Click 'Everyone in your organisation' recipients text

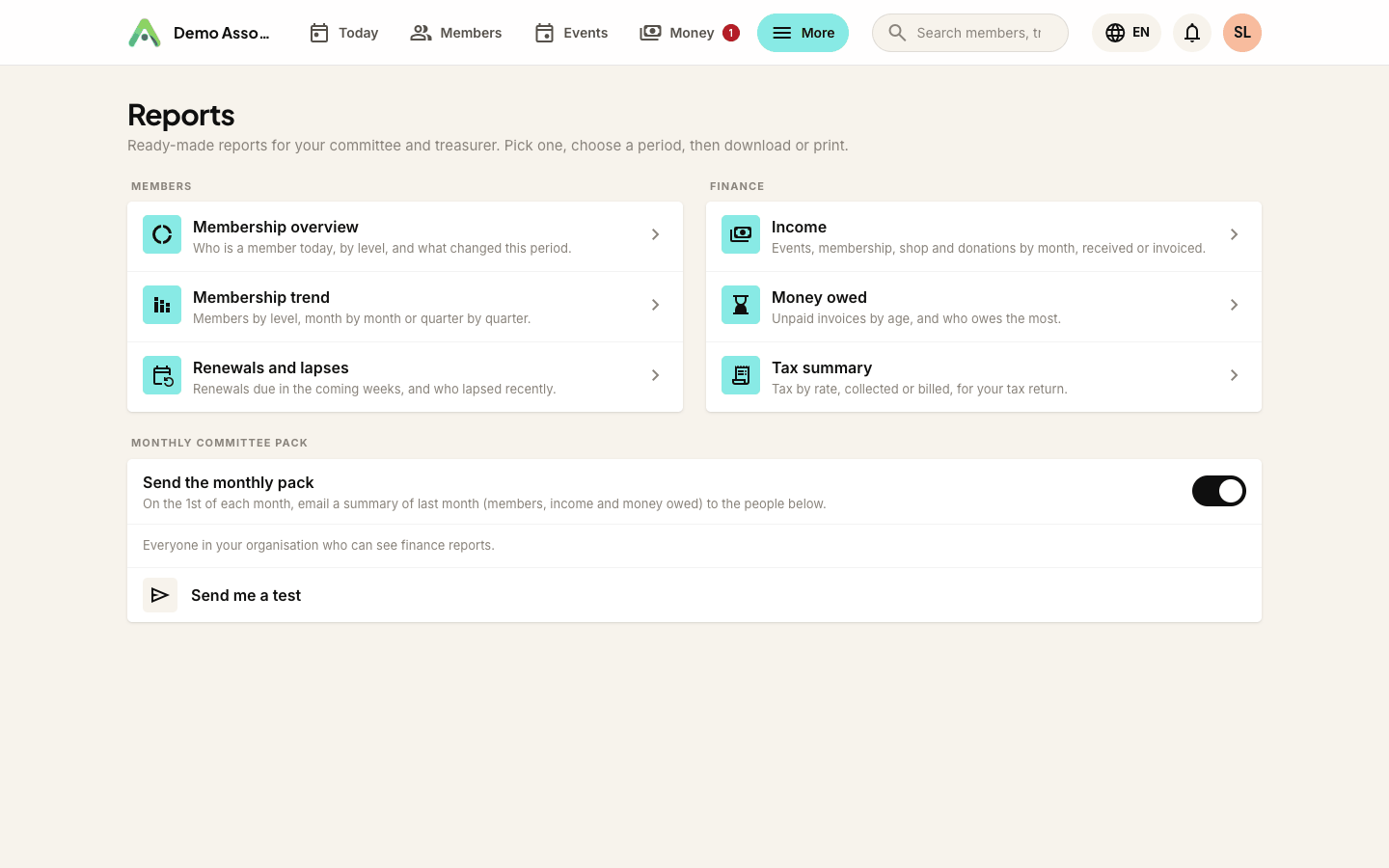318,545
